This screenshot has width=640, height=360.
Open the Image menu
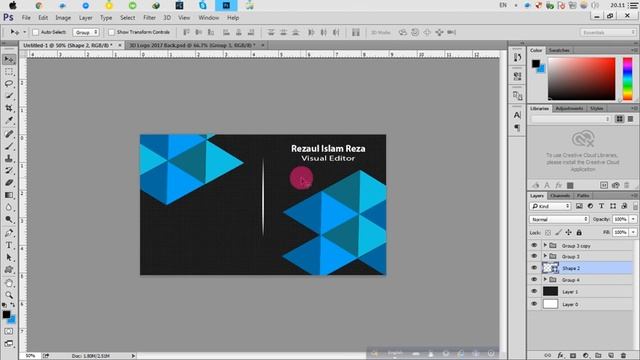[x=63, y=18]
